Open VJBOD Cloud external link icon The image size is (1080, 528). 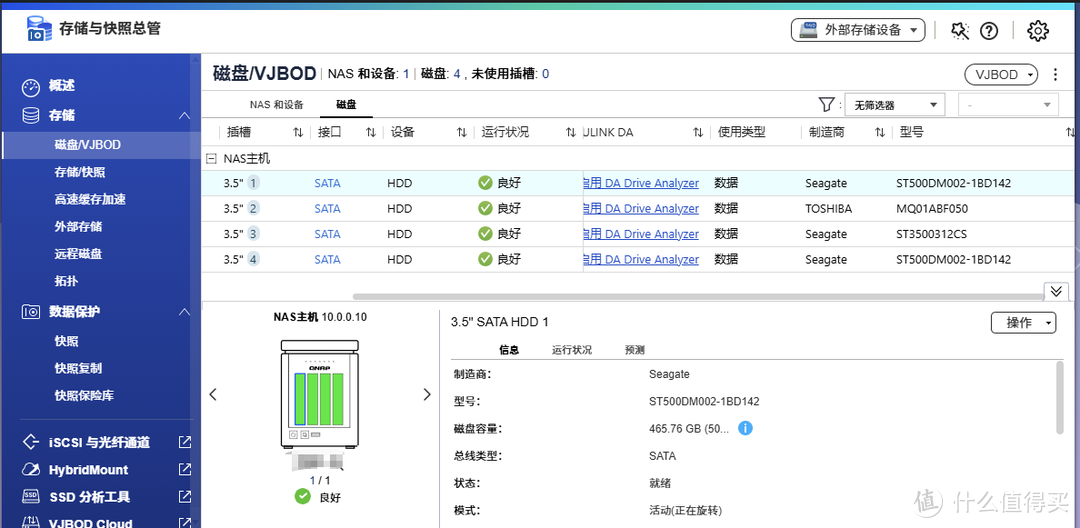click(185, 522)
